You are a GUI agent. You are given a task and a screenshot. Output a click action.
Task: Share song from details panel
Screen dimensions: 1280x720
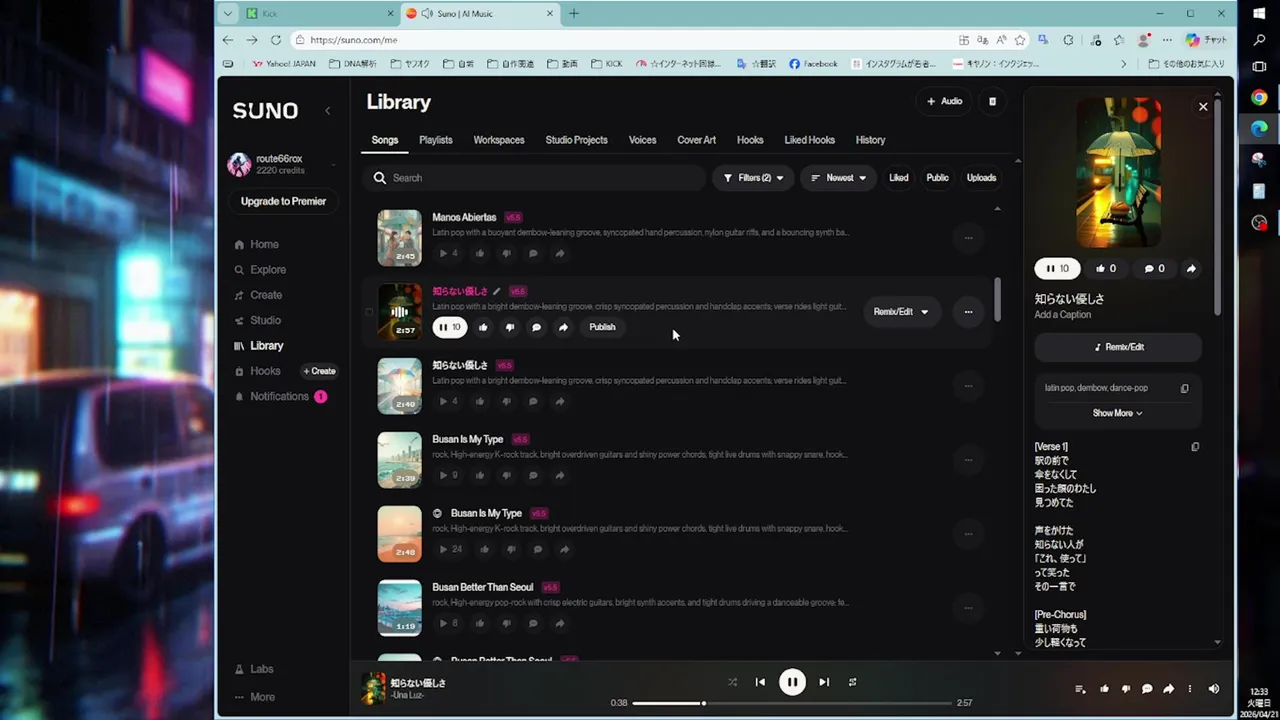pyautogui.click(x=1191, y=268)
